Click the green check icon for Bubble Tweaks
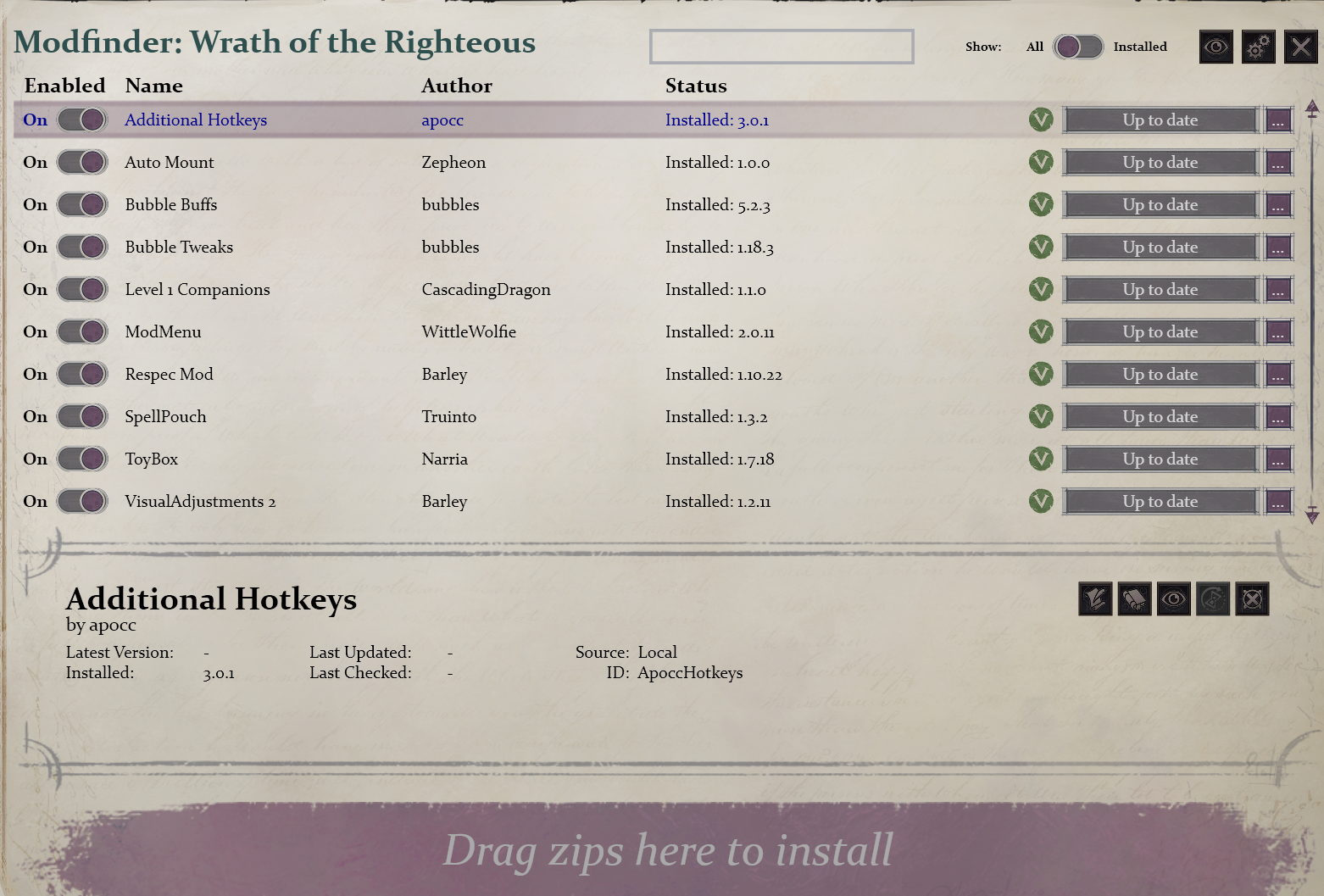This screenshot has height=896, width=1324. pos(1041,247)
